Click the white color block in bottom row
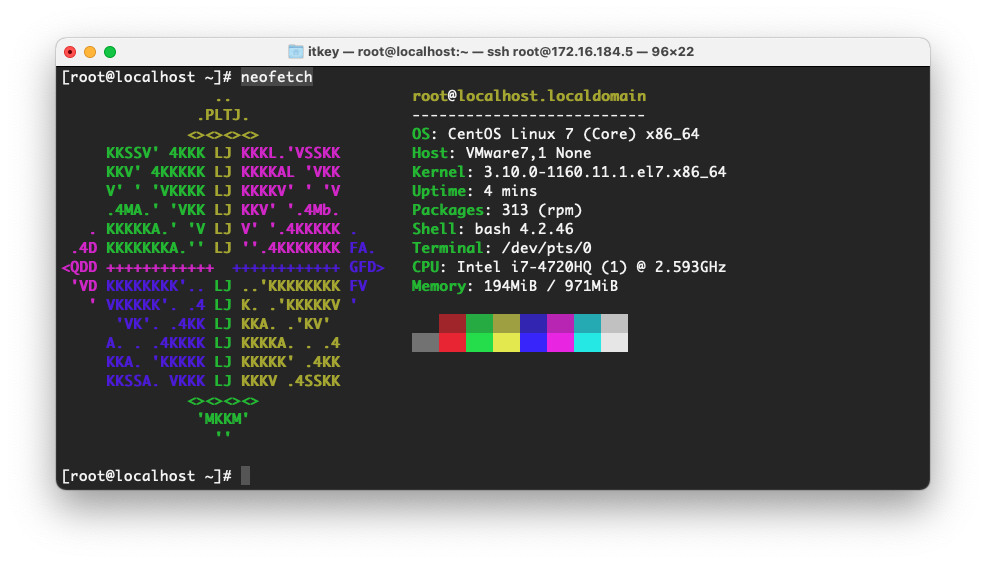986x564 pixels. click(x=614, y=342)
